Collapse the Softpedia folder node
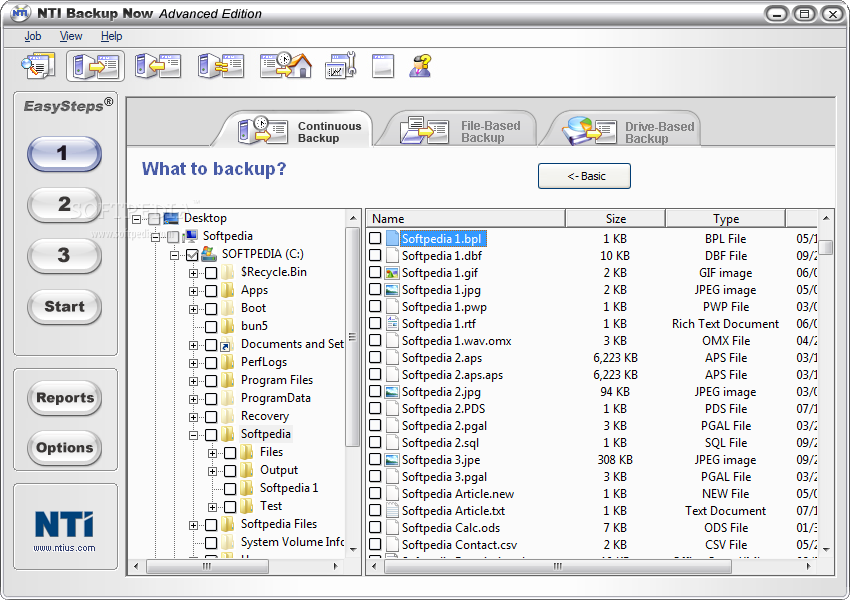The image size is (851, 601). (193, 435)
